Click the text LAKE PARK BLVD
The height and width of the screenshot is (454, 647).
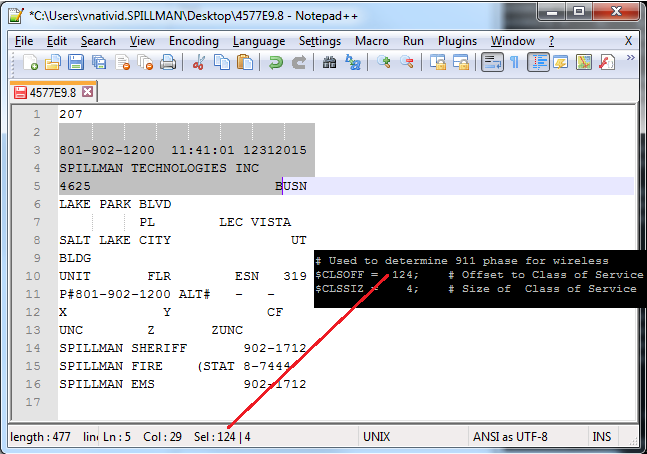[x=115, y=204]
